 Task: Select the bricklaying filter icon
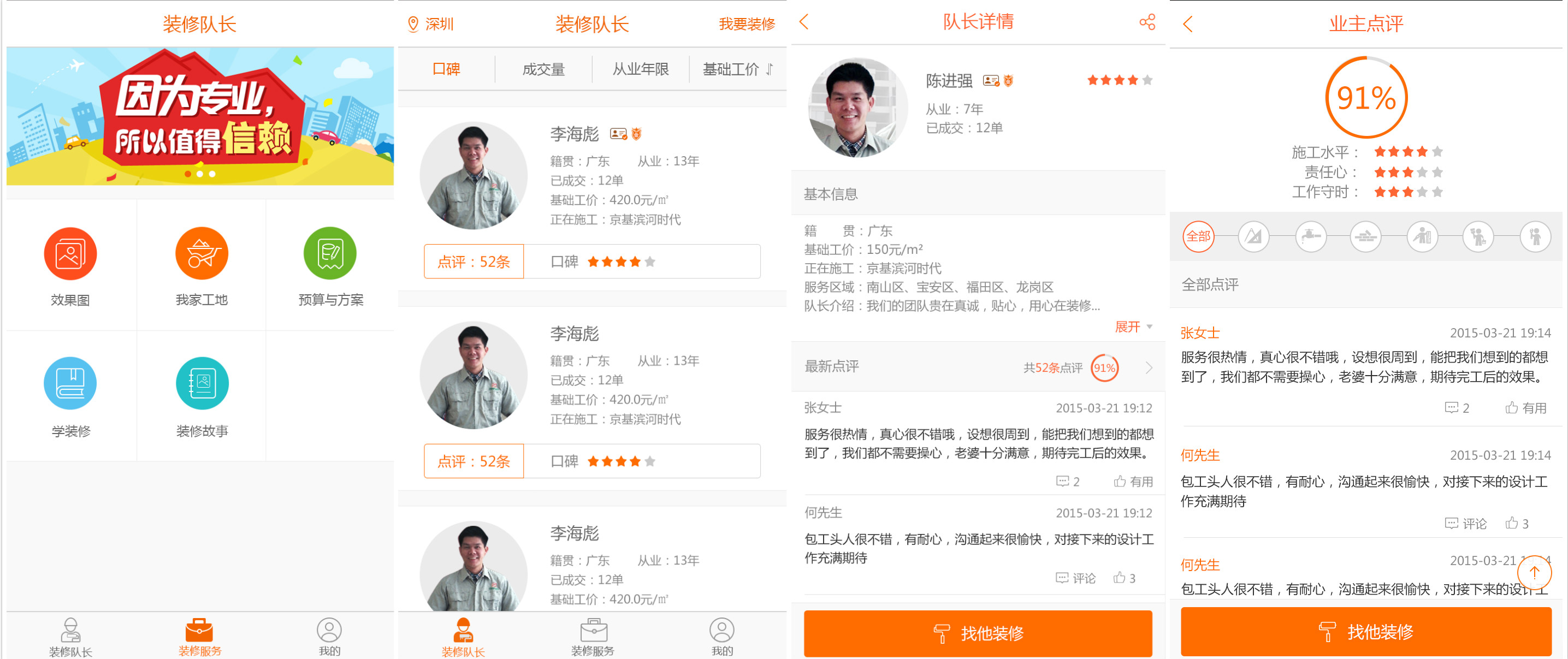point(1366,238)
